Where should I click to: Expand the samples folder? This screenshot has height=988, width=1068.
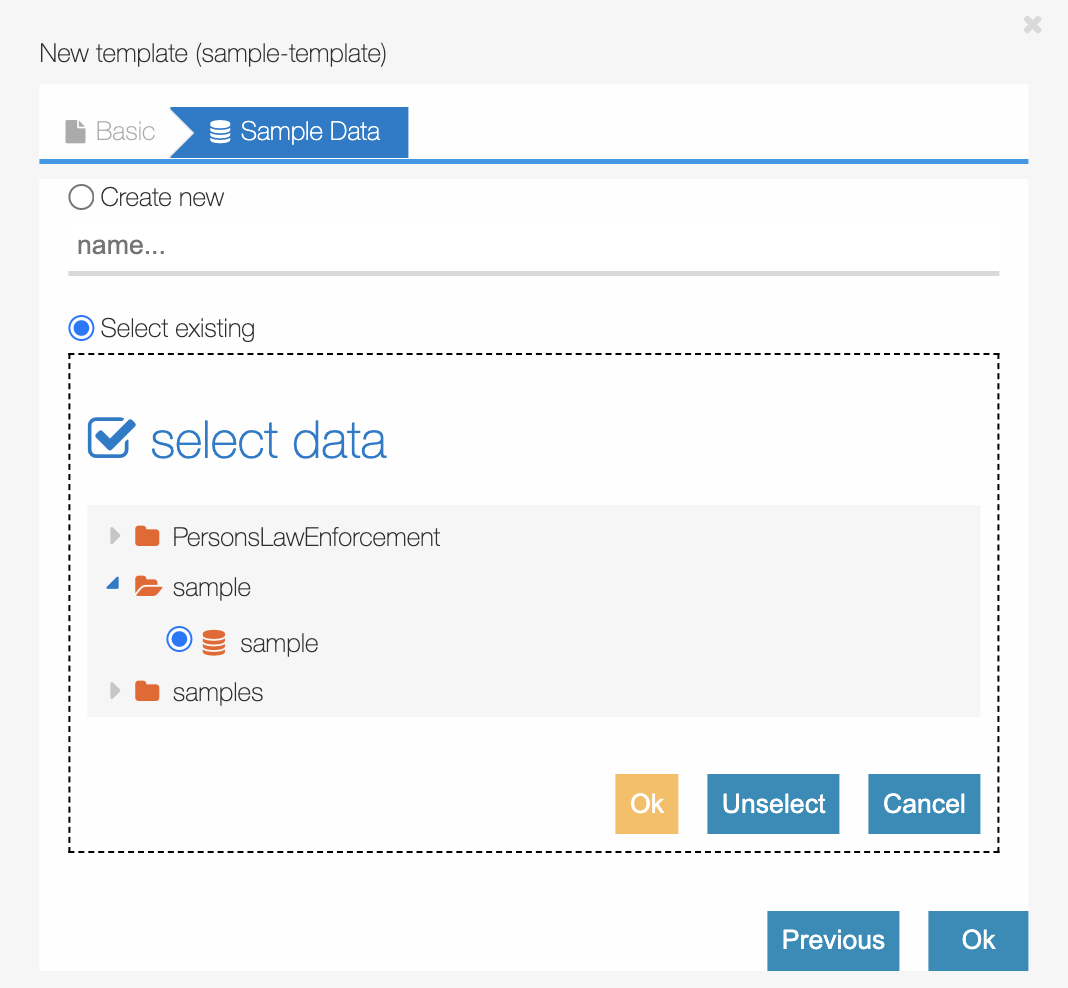tap(113, 691)
